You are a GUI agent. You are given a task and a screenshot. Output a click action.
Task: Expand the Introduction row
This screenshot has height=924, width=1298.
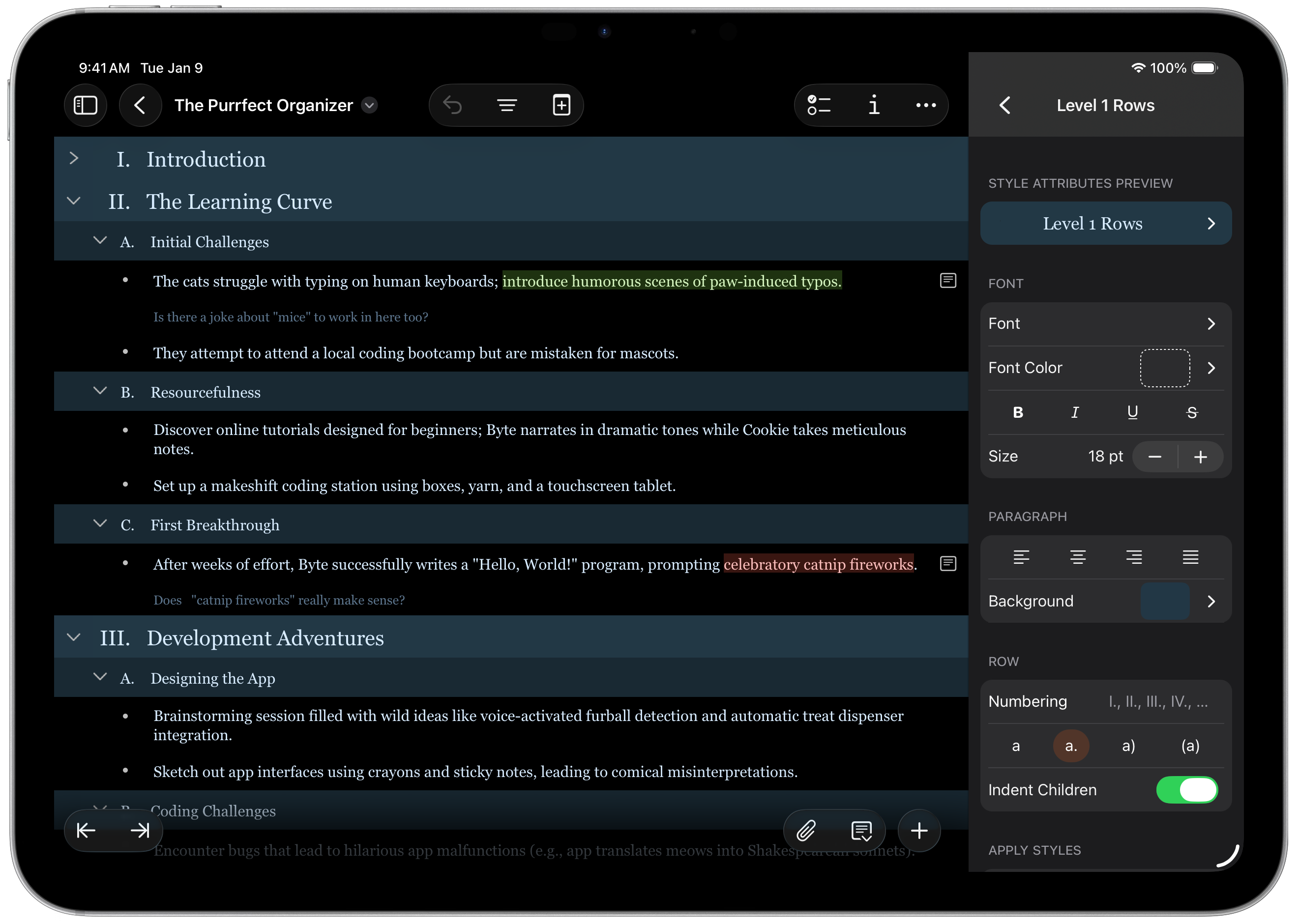[74, 158]
